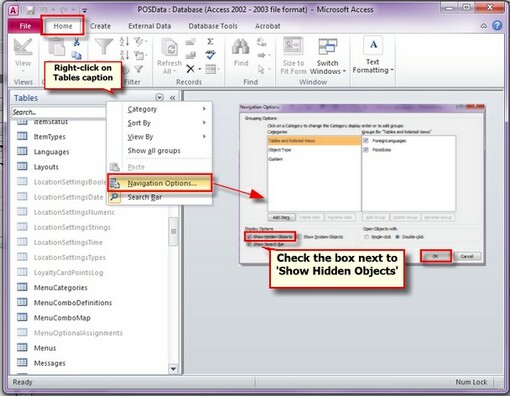510x396 pixels.
Task: Click the Undo icon in Quick Access toolbar
Action: pos(44,10)
